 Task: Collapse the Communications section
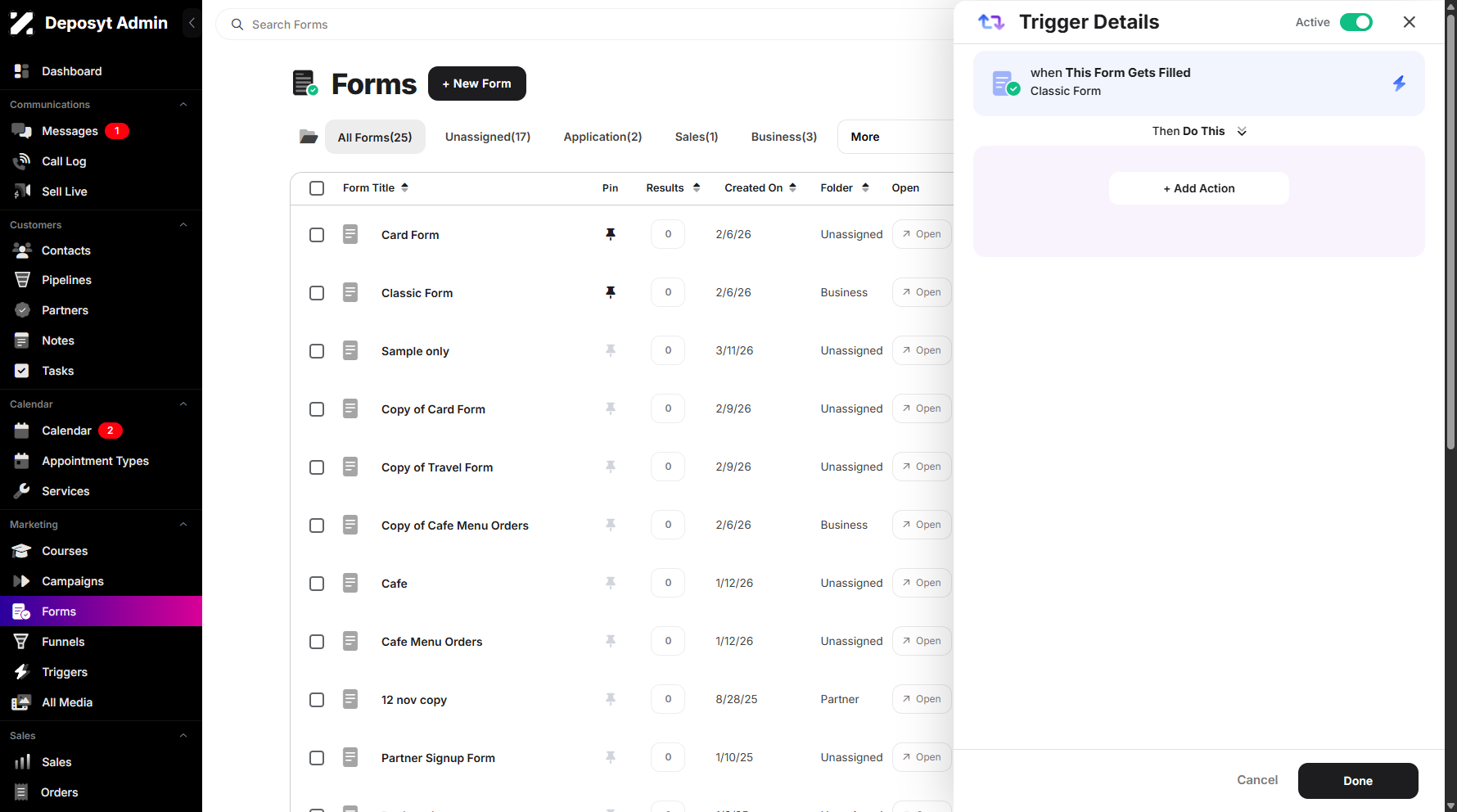pyautogui.click(x=183, y=105)
